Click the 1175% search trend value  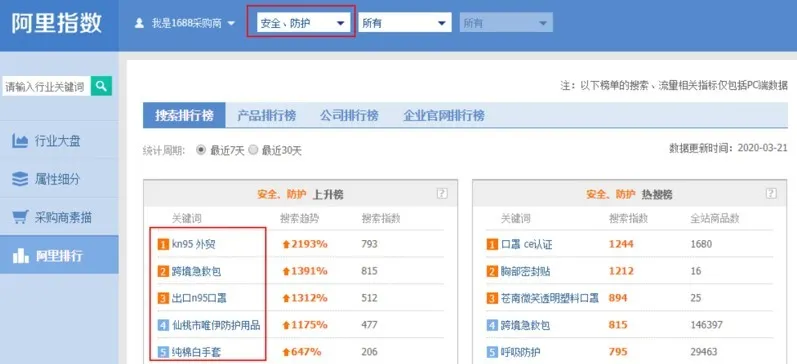pyautogui.click(x=304, y=325)
